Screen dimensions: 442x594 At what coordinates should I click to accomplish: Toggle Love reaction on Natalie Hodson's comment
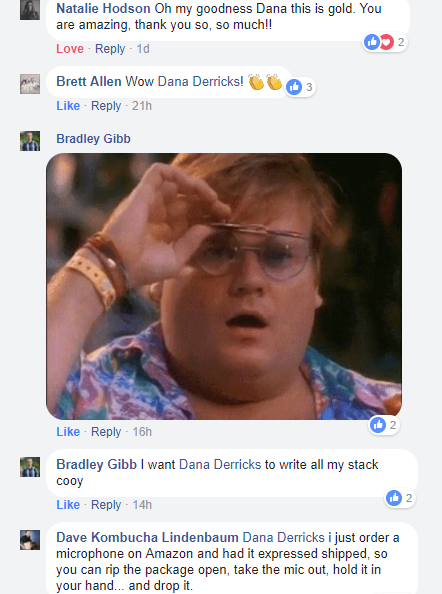point(70,49)
